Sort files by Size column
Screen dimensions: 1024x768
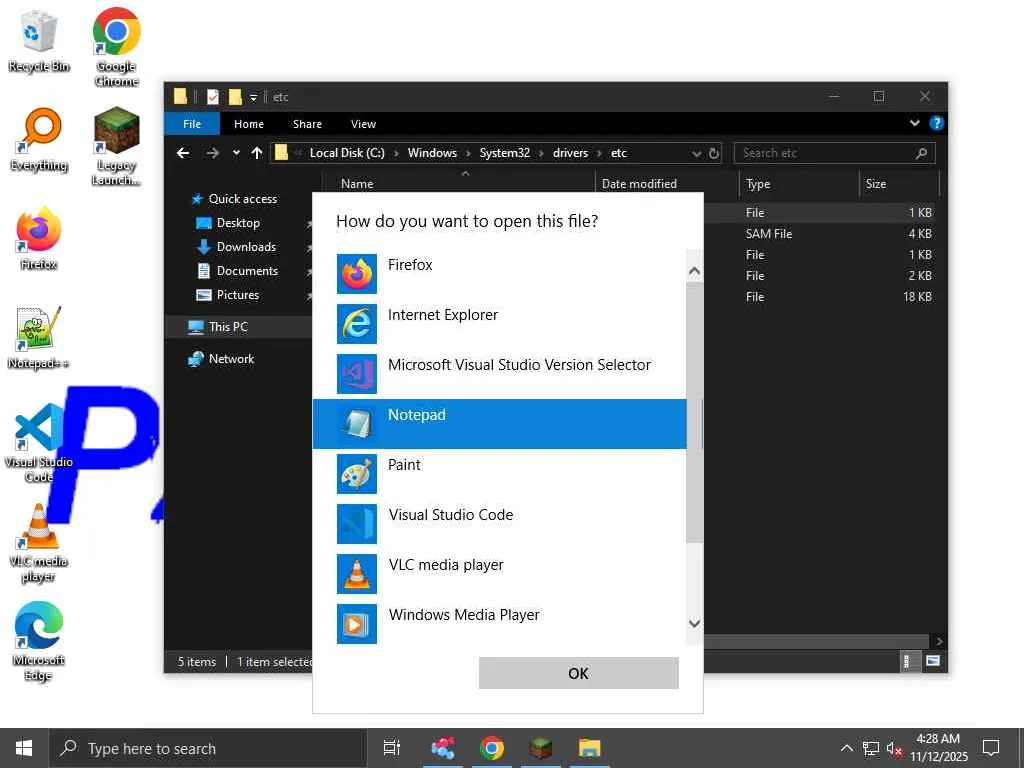[899, 184]
